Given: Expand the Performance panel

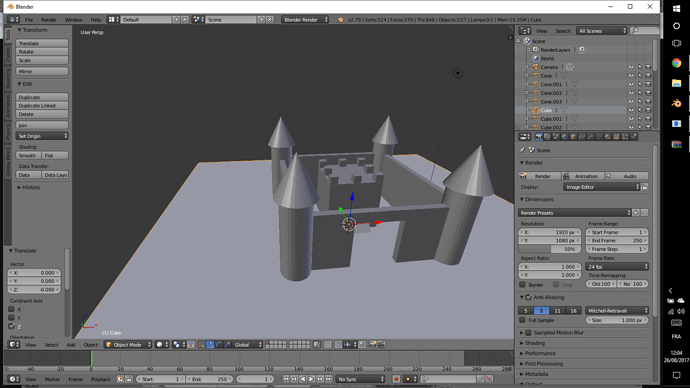Looking at the screenshot, I should pos(540,353).
